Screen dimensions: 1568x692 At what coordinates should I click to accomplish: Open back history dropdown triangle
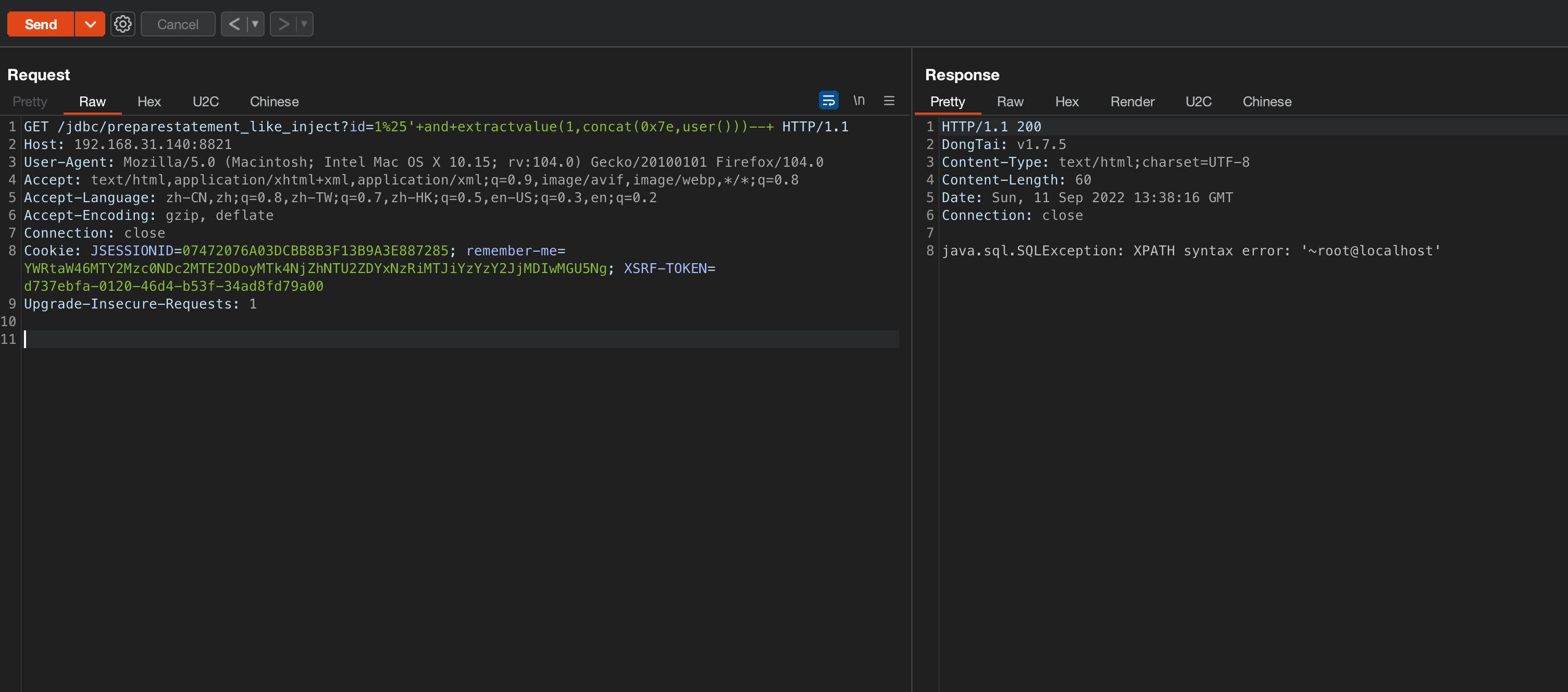tap(255, 24)
